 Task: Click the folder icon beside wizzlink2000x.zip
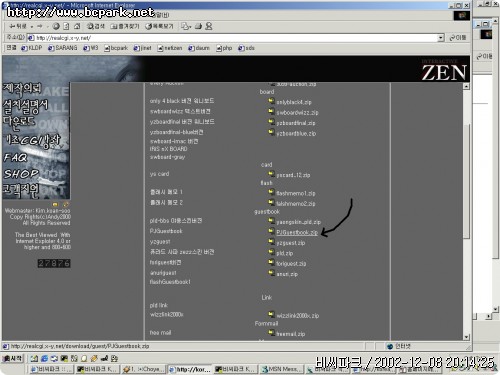click(272, 314)
